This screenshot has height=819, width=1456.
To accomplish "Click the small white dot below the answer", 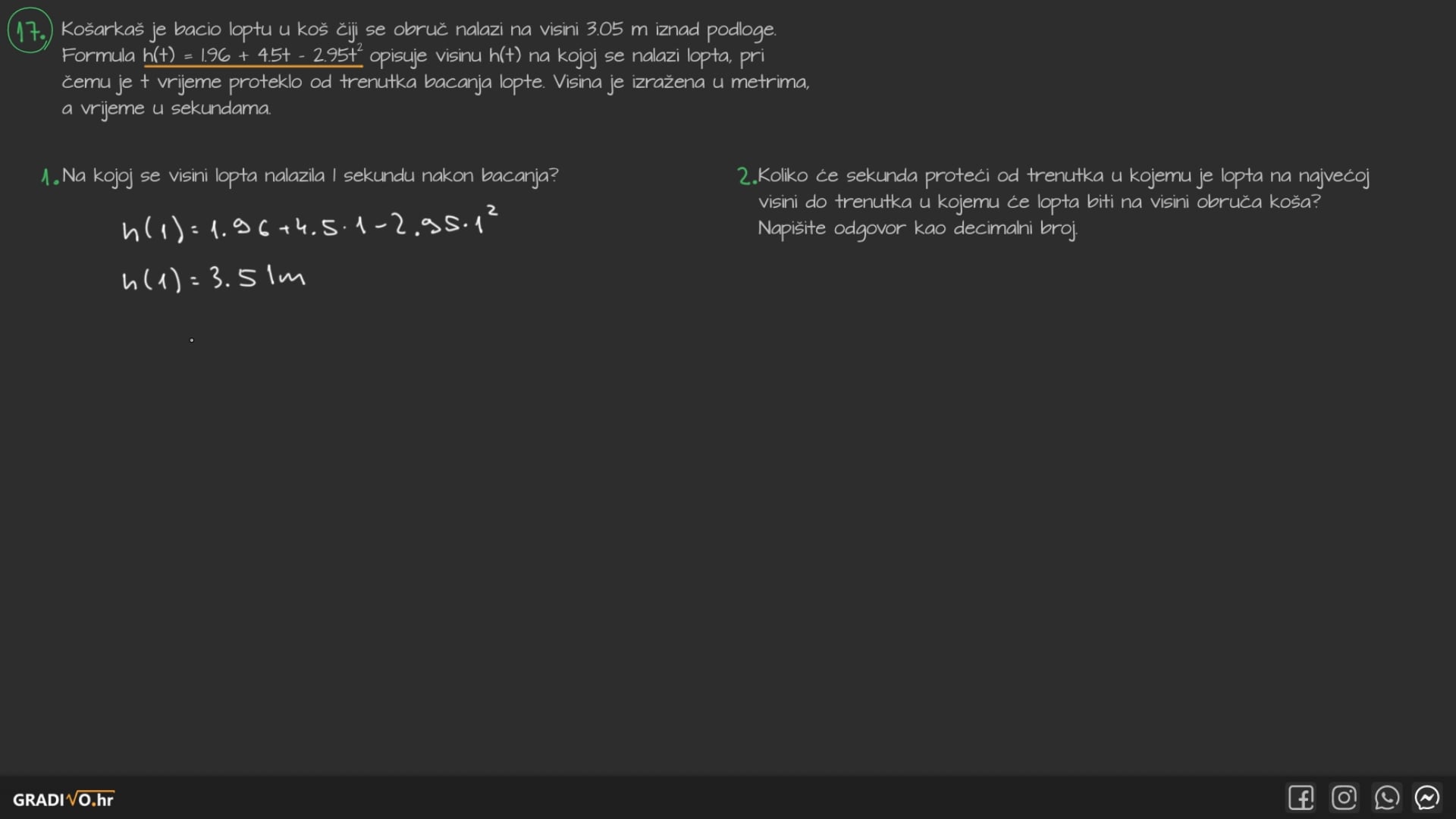I will 192,340.
